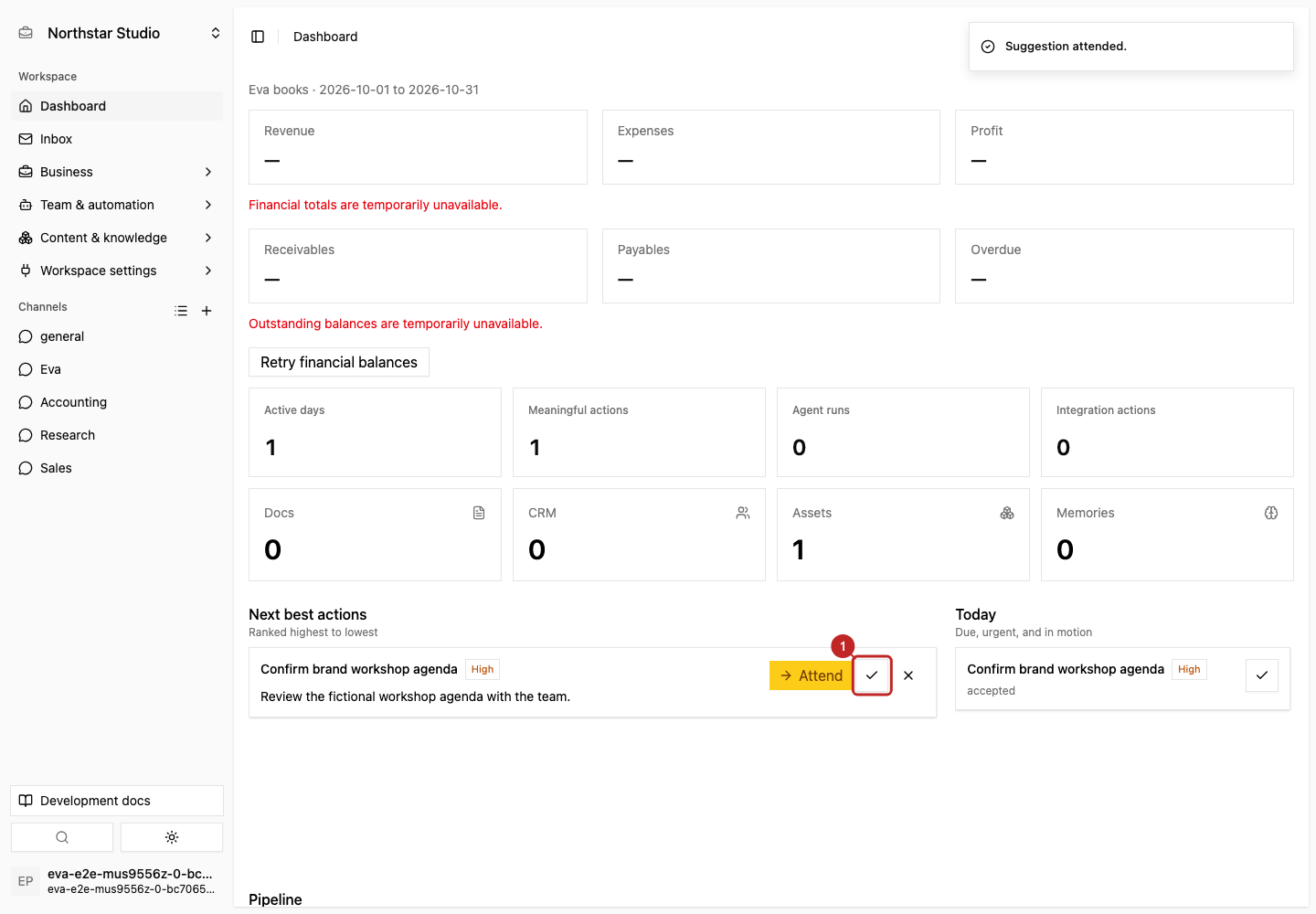Viewport: 1316px width, 914px height.
Task: Open Development docs link
Action: click(117, 801)
